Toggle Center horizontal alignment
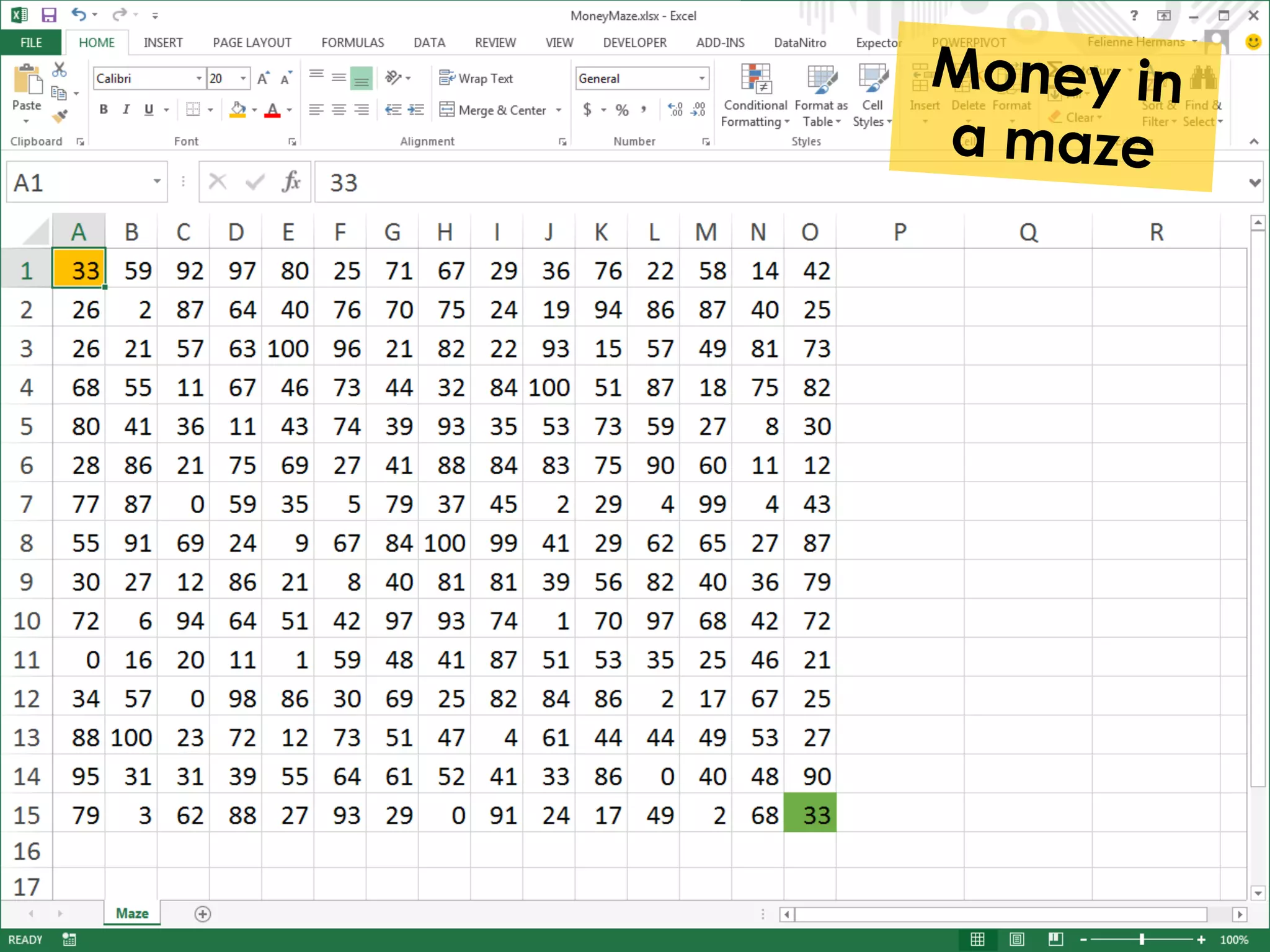 339,110
